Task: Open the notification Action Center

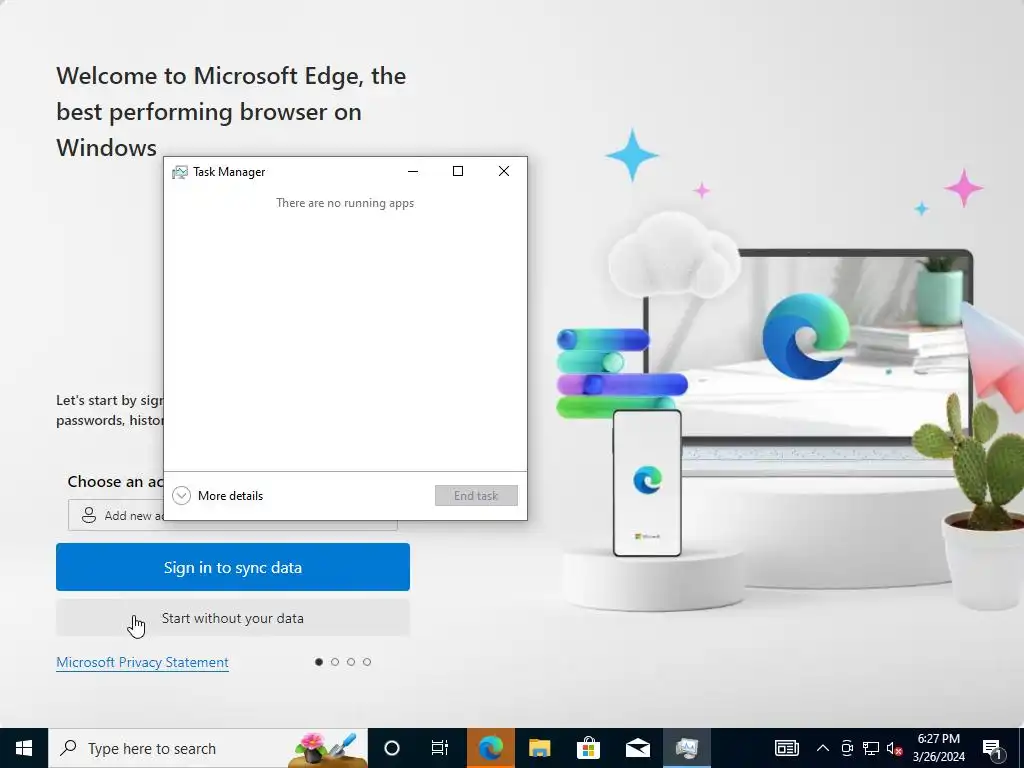Action: [x=992, y=748]
